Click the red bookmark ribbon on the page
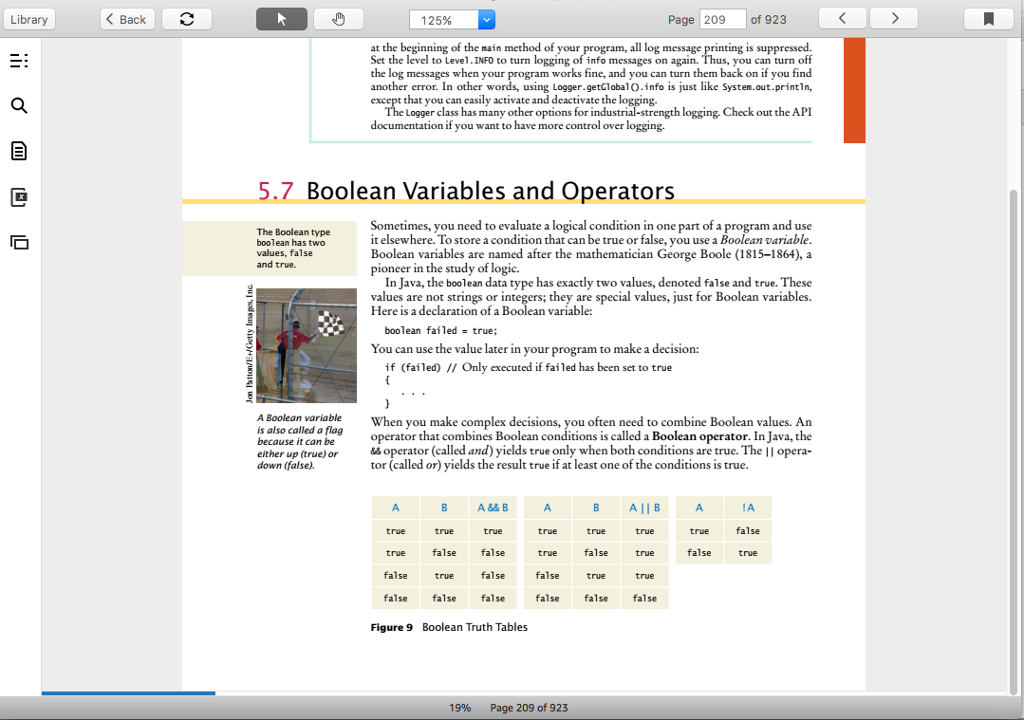The height and width of the screenshot is (720, 1024). click(853, 90)
